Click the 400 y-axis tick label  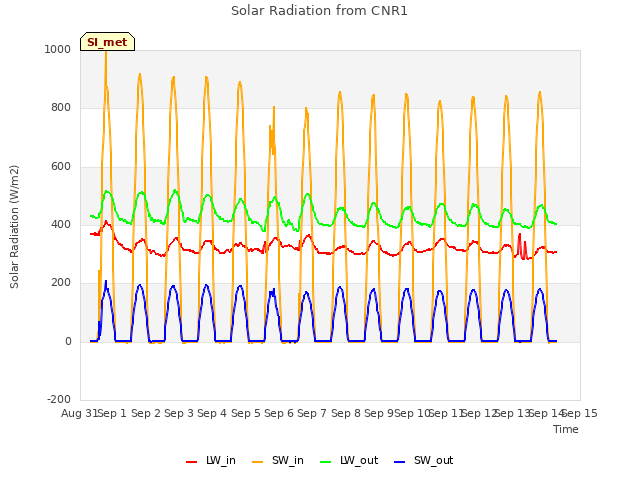(61, 224)
